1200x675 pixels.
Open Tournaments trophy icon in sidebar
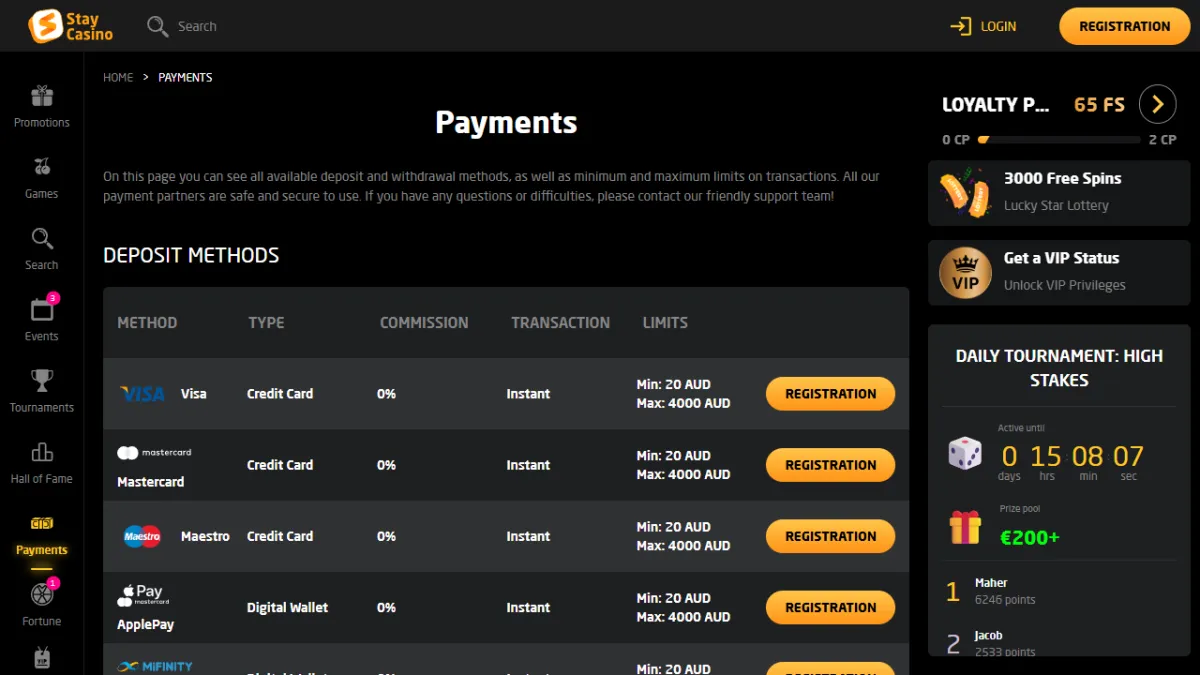click(x=42, y=381)
